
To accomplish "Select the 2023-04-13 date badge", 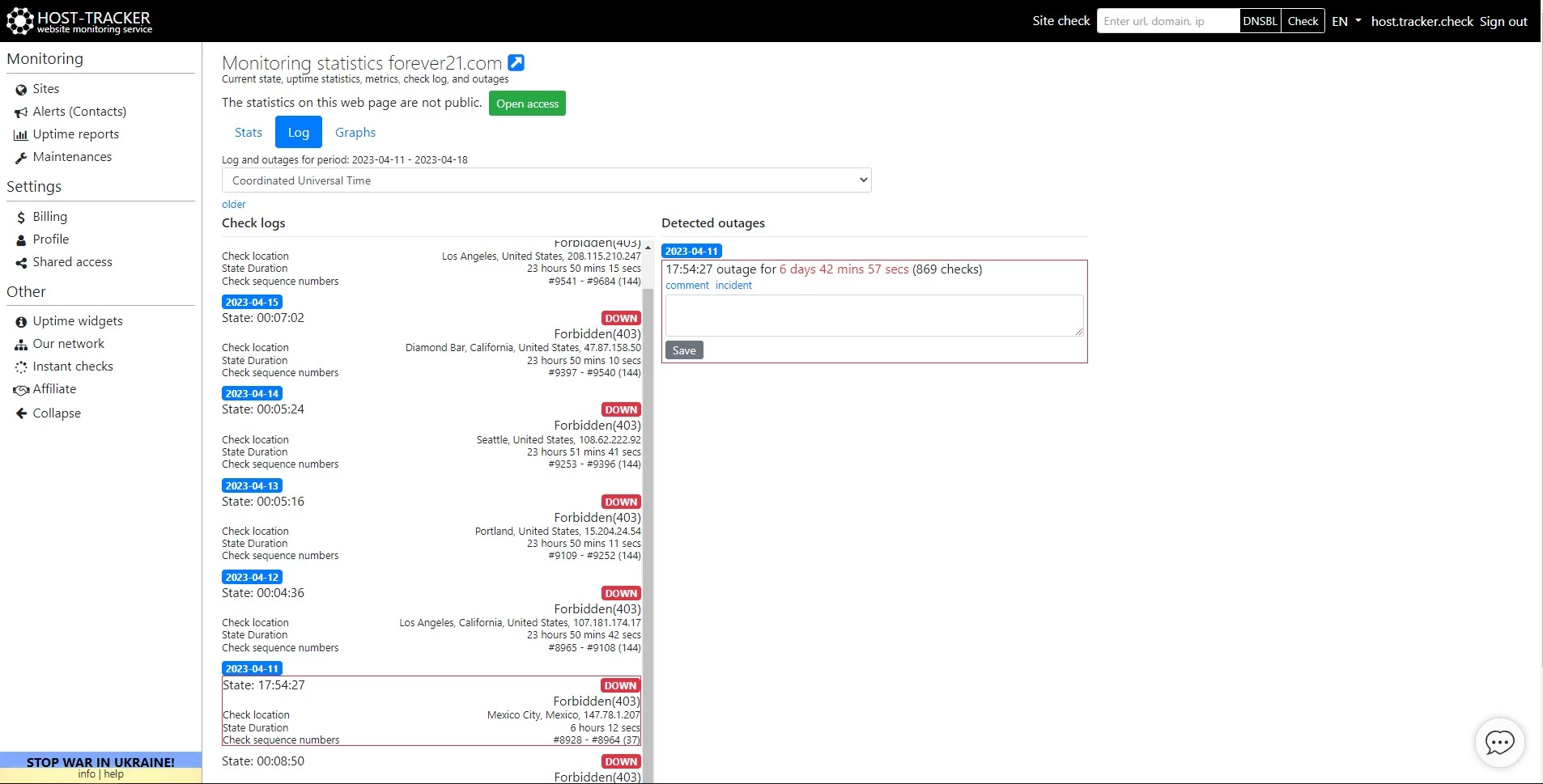I will point(252,485).
